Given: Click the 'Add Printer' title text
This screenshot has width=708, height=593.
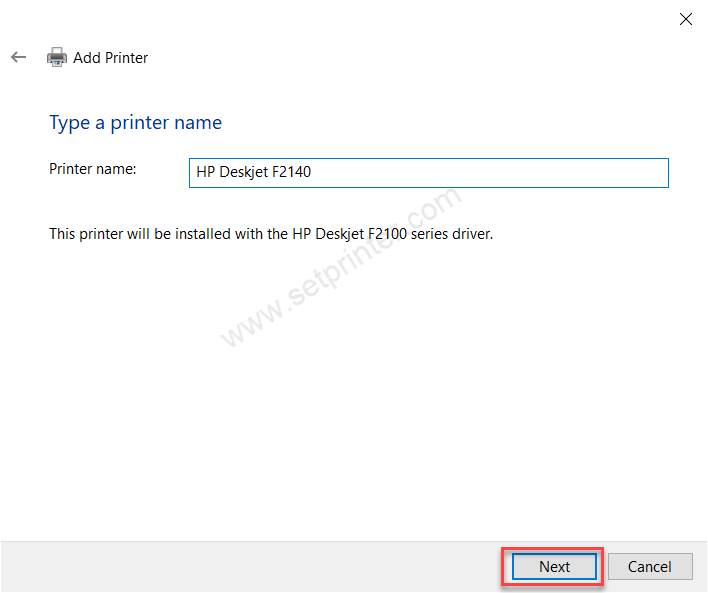Looking at the screenshot, I should [x=111, y=58].
